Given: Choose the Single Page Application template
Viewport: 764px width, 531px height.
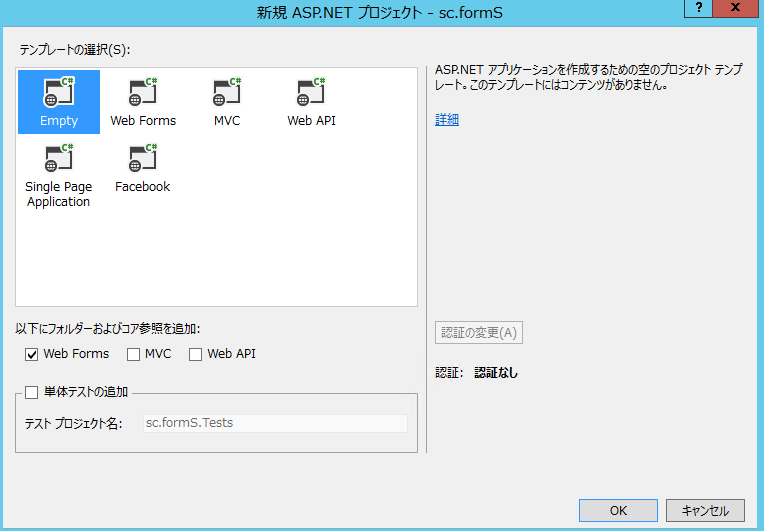Looking at the screenshot, I should coord(59,176).
